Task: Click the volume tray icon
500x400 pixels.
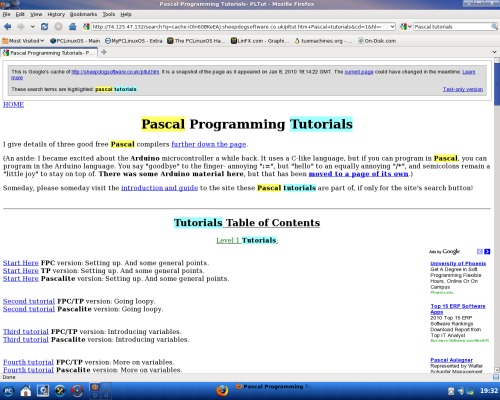Action: click(461, 391)
